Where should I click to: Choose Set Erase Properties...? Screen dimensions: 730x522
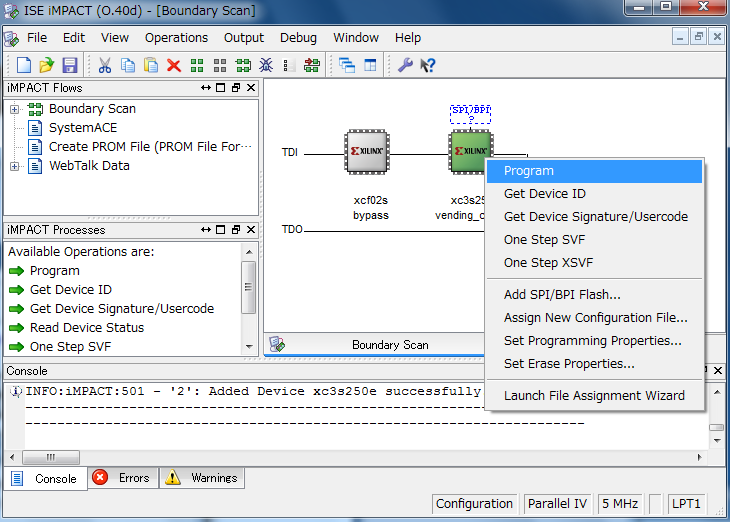594,364
